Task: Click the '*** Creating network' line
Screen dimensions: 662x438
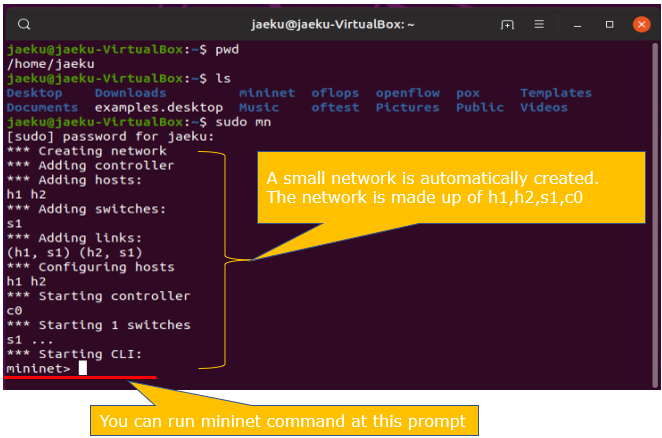Action: pyautogui.click(x=87, y=151)
